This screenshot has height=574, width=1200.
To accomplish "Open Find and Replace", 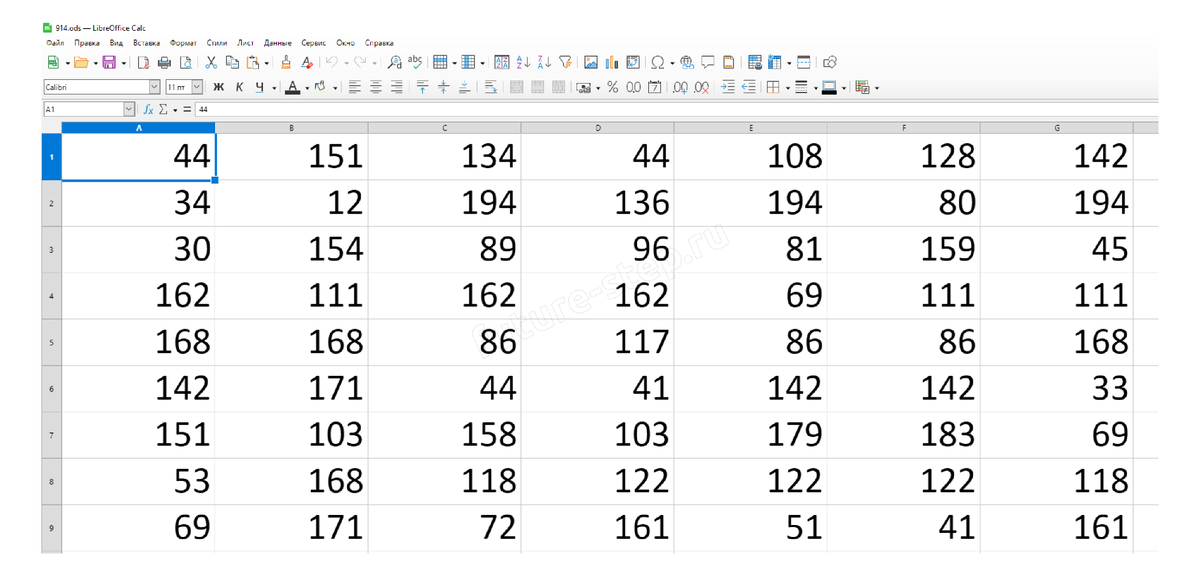I will point(395,62).
